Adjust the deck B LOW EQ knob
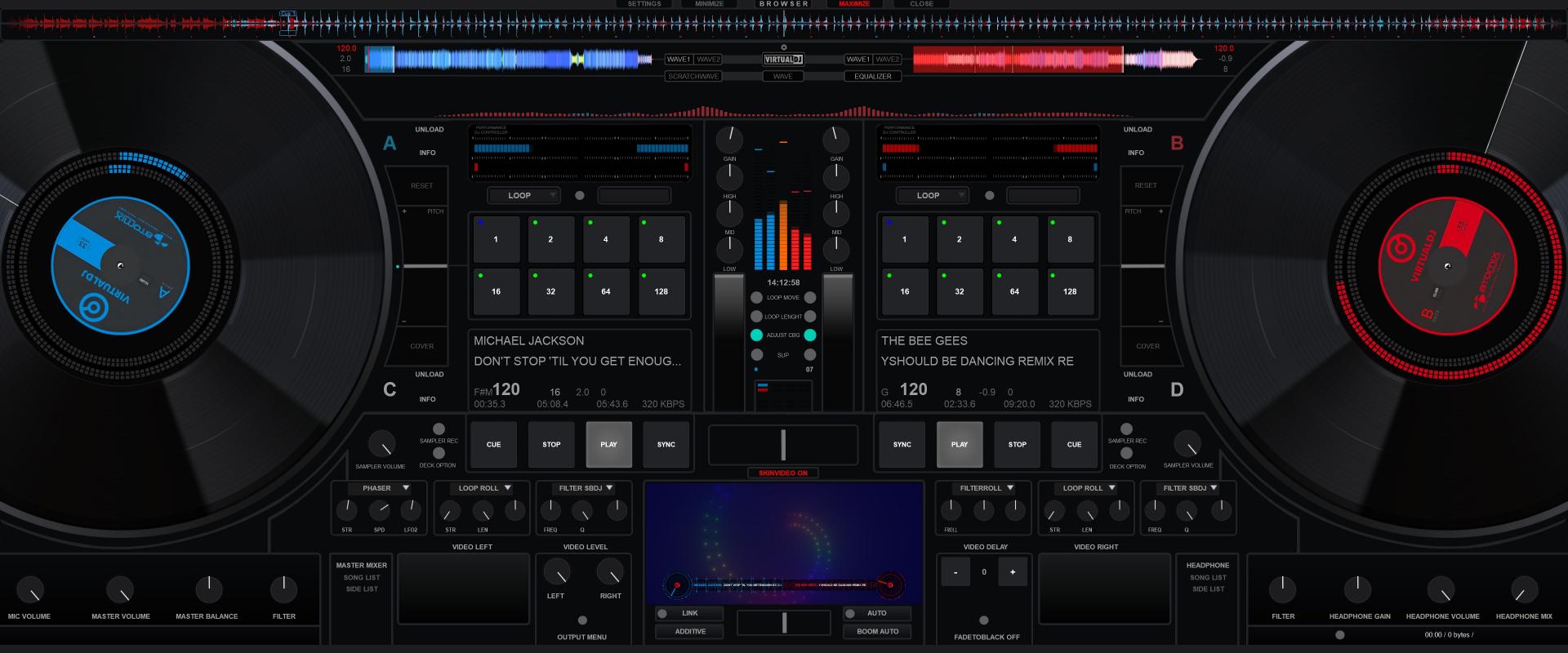The image size is (1568, 653). coord(836,249)
